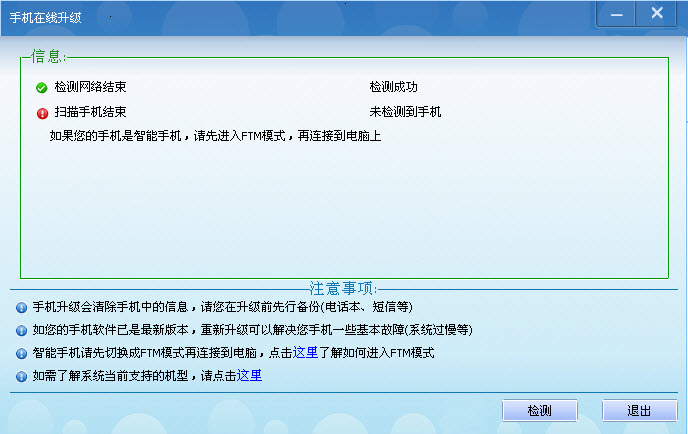Click the note text mentioning 系统过慢等
The image size is (688, 434).
coord(252,330)
